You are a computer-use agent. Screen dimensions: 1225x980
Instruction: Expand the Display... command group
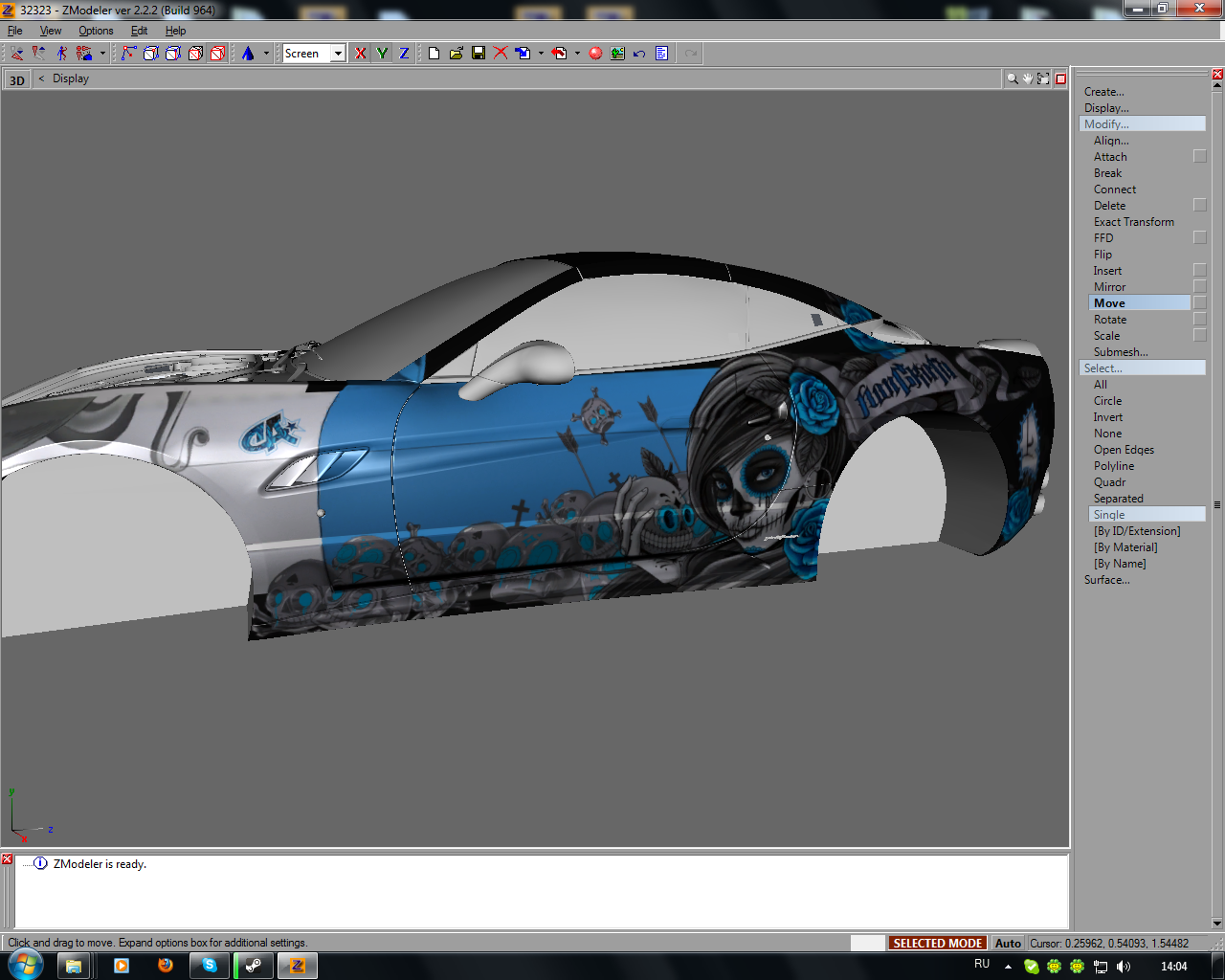(1106, 108)
